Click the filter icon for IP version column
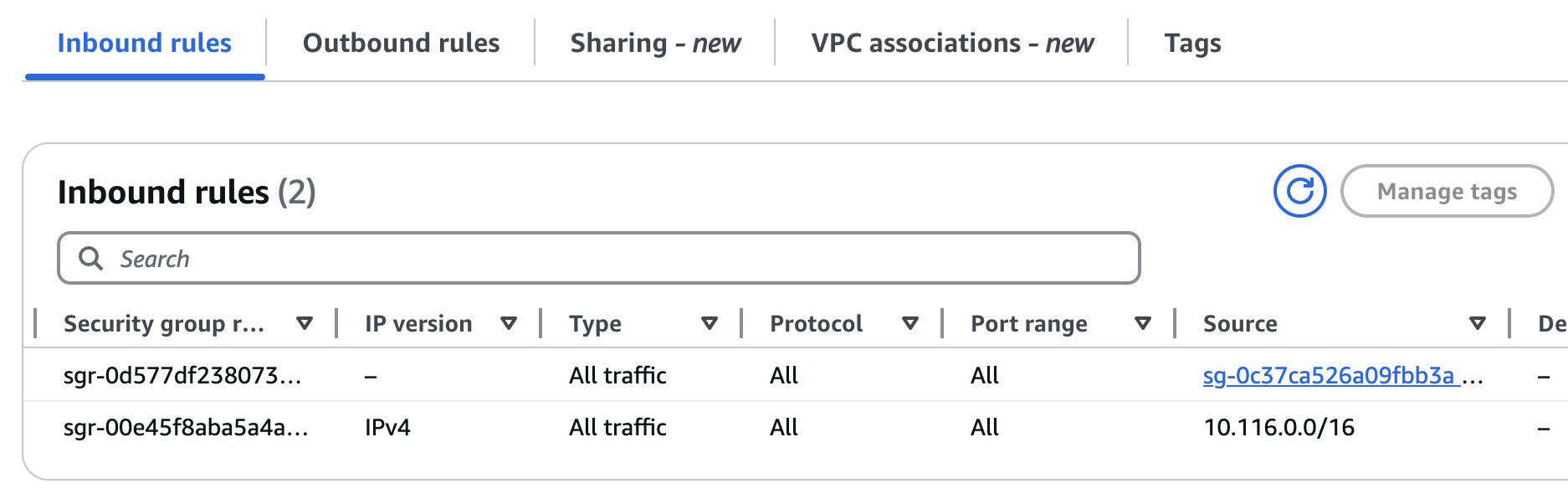The image size is (1568, 499). click(x=510, y=322)
